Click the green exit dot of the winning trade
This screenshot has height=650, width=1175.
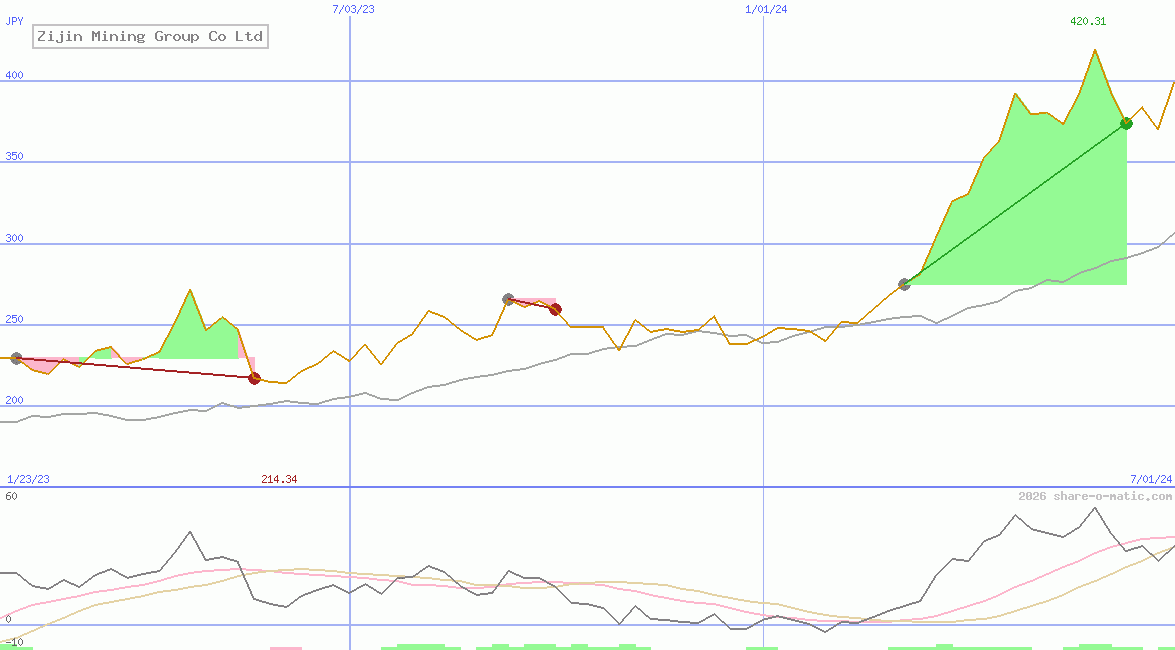point(1126,123)
